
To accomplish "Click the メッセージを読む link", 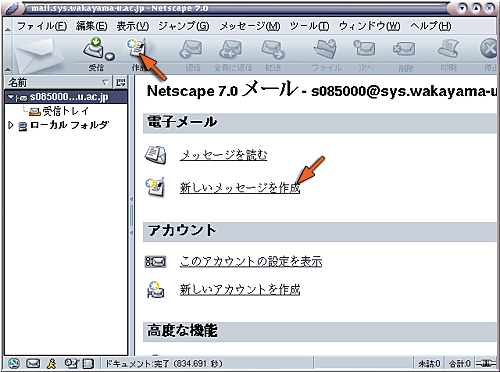I will (x=223, y=155).
